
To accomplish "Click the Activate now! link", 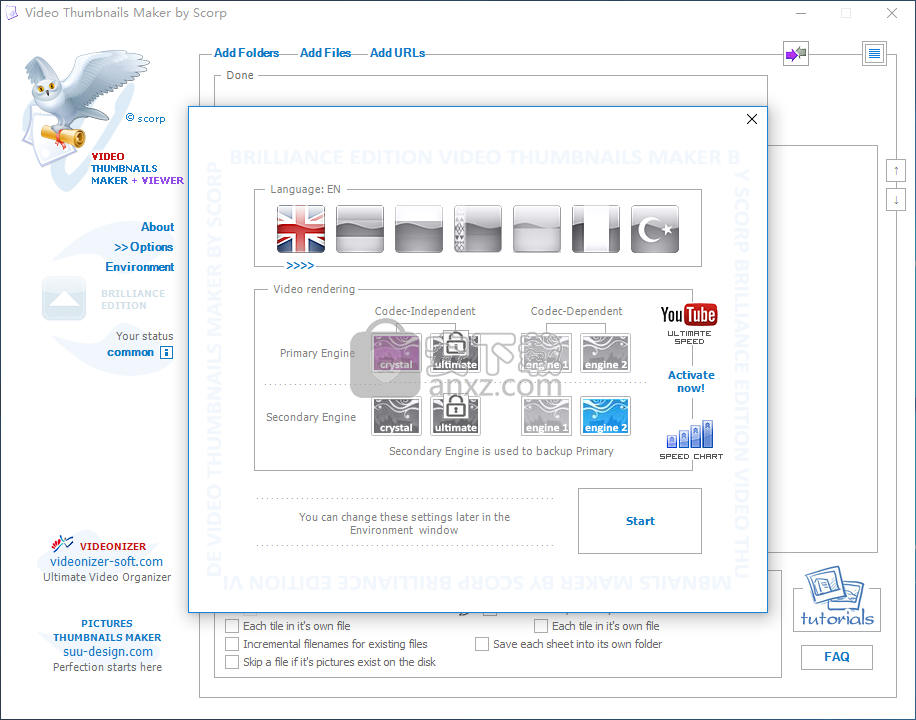I will [x=691, y=381].
